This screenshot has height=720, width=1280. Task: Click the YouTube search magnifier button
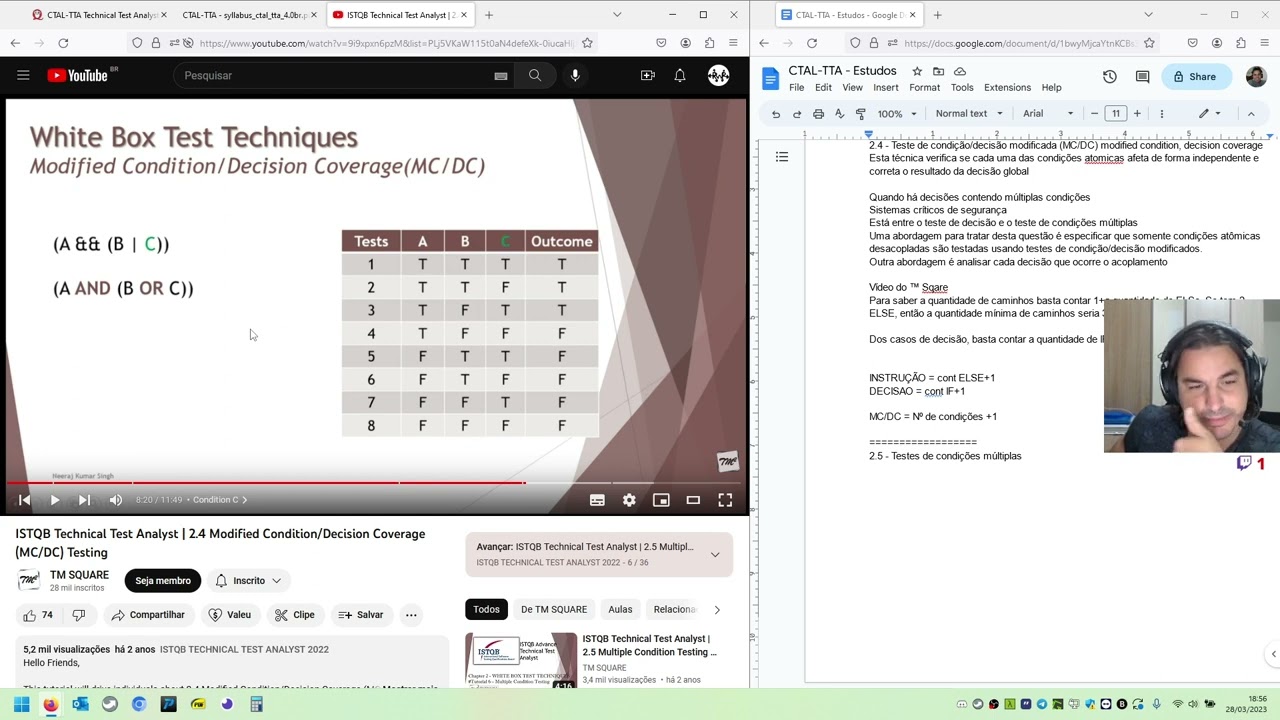click(535, 75)
